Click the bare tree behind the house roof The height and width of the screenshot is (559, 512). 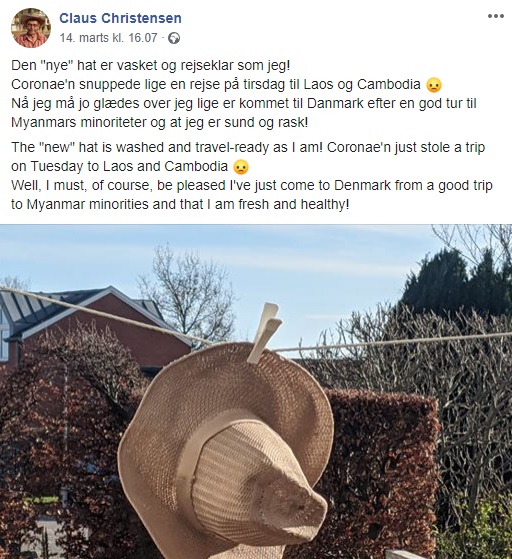[x=187, y=289]
